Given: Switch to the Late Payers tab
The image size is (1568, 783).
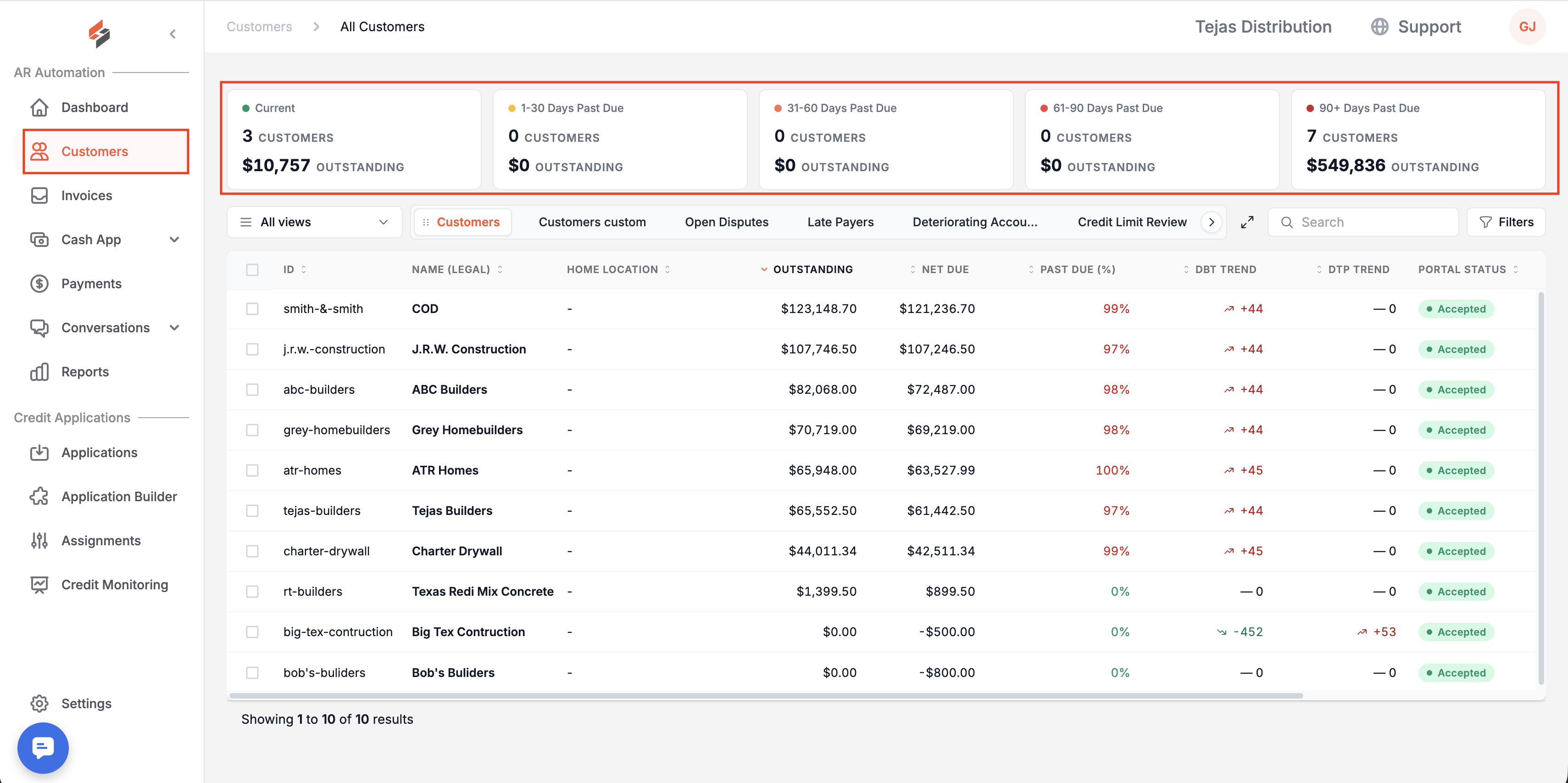Looking at the screenshot, I should pyautogui.click(x=840, y=222).
